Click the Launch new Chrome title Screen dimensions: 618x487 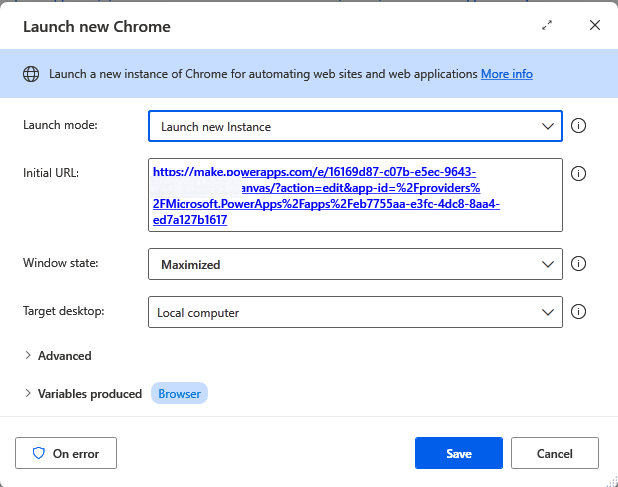[97, 27]
